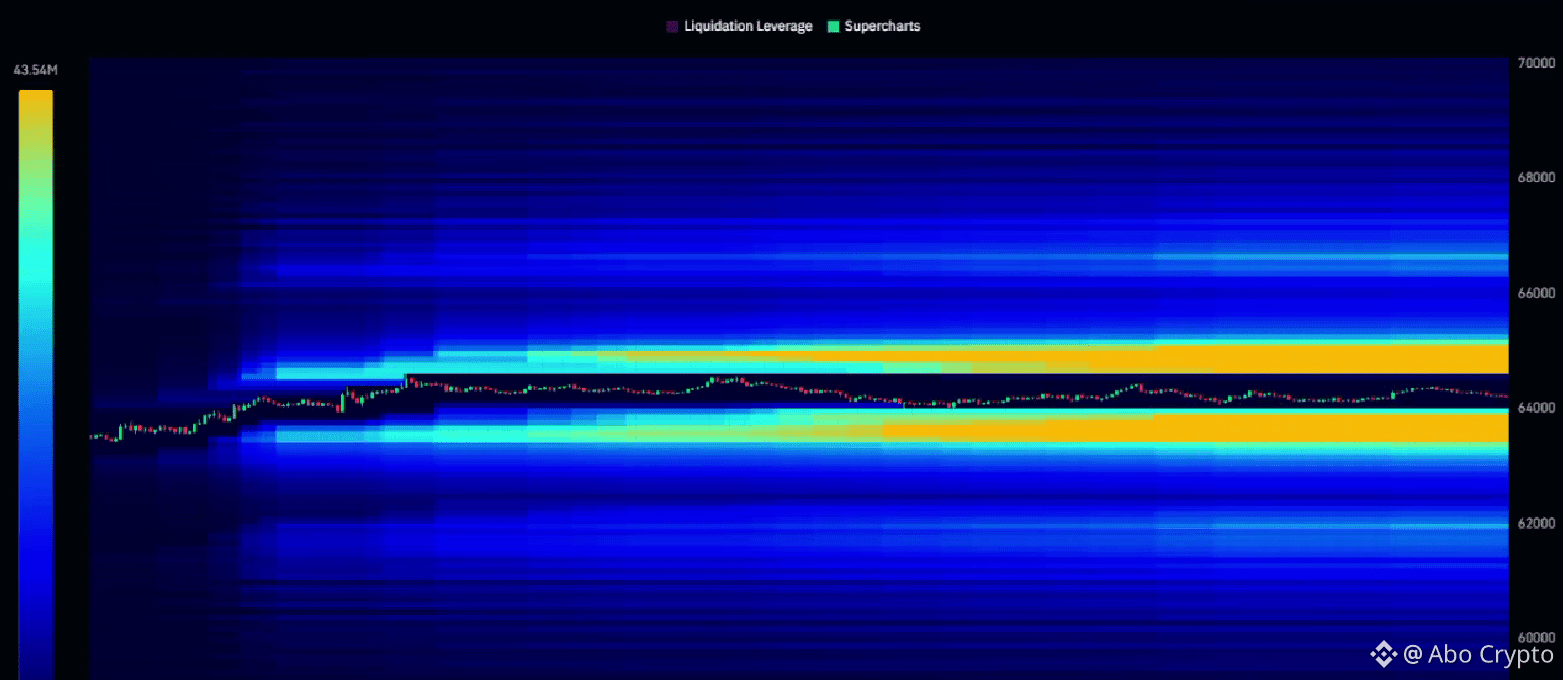The image size is (1563, 680).
Task: Click the 60000 price axis label
Action: 1535,637
